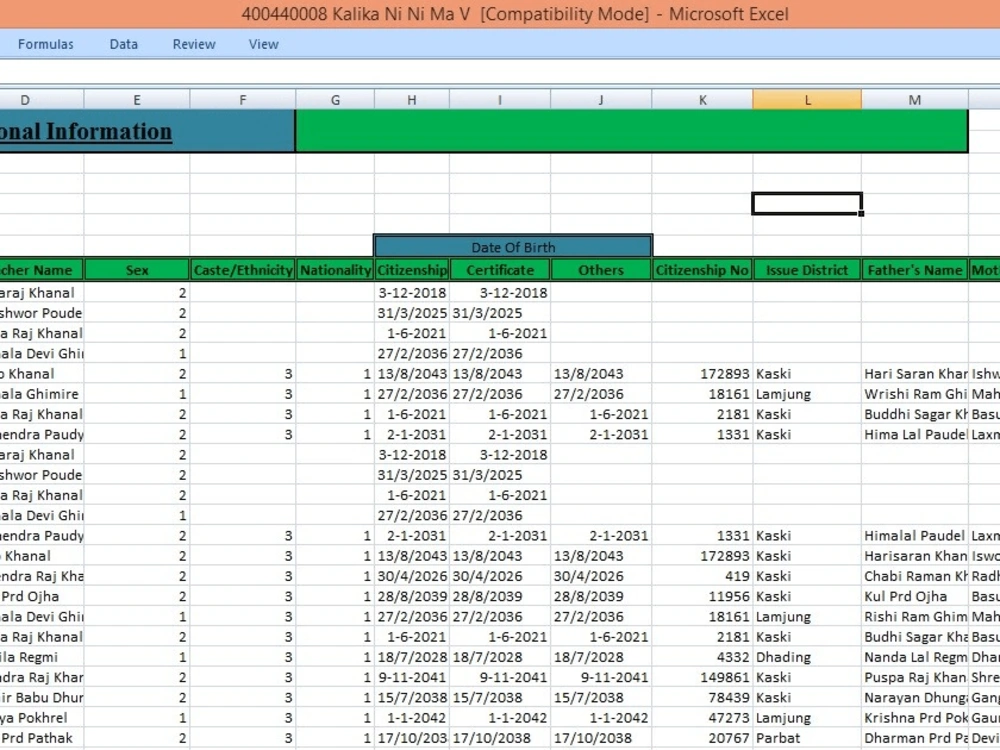Click a Lamjung cell in Issue District column
1000x750 pixels.
806,394
